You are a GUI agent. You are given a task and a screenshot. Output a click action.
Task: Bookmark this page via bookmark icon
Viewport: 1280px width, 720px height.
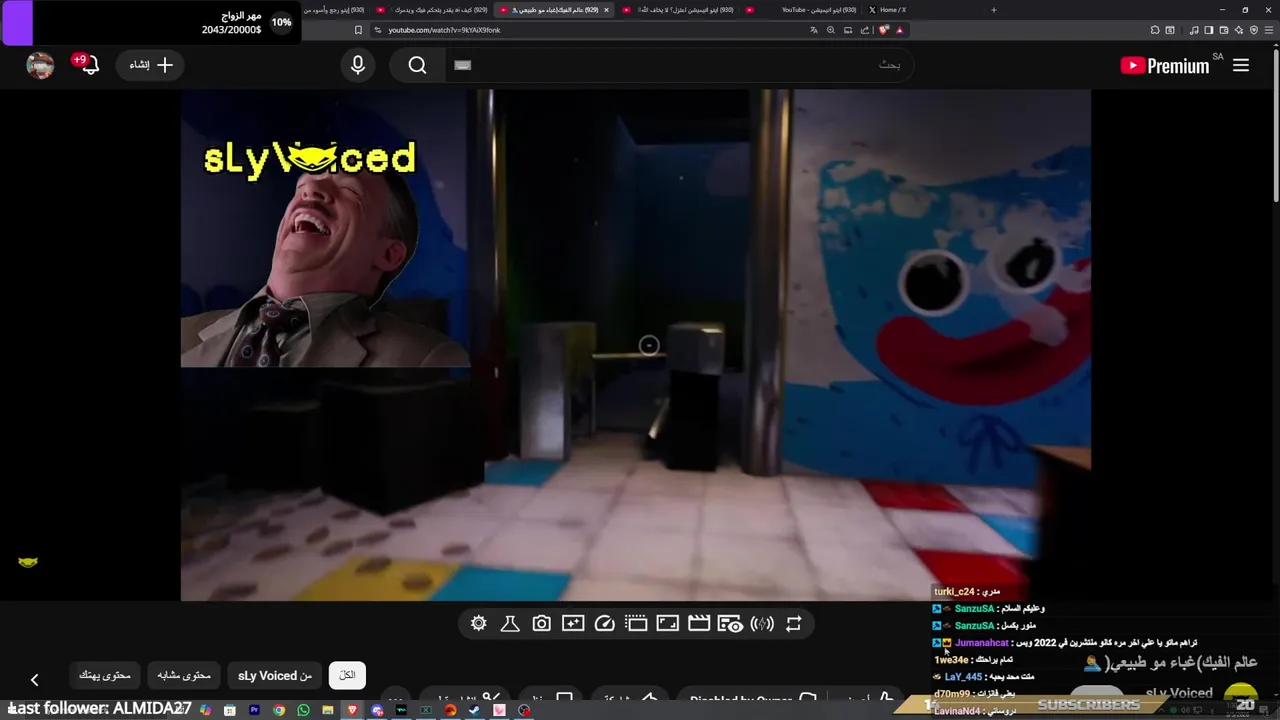[x=358, y=30]
